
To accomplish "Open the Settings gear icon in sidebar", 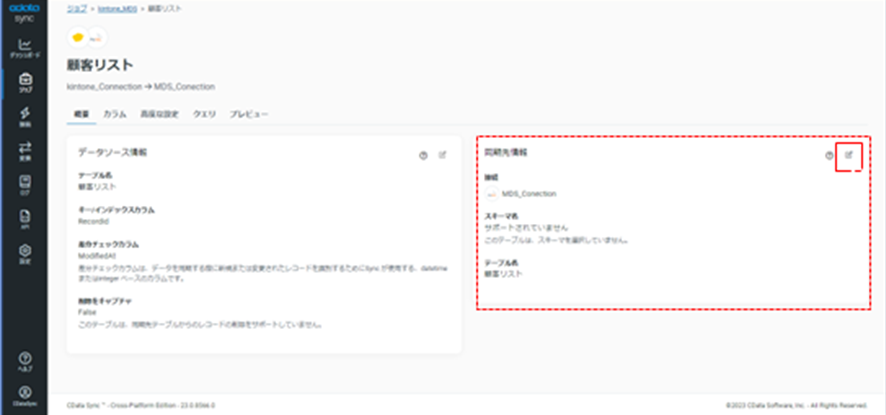I will [25, 250].
